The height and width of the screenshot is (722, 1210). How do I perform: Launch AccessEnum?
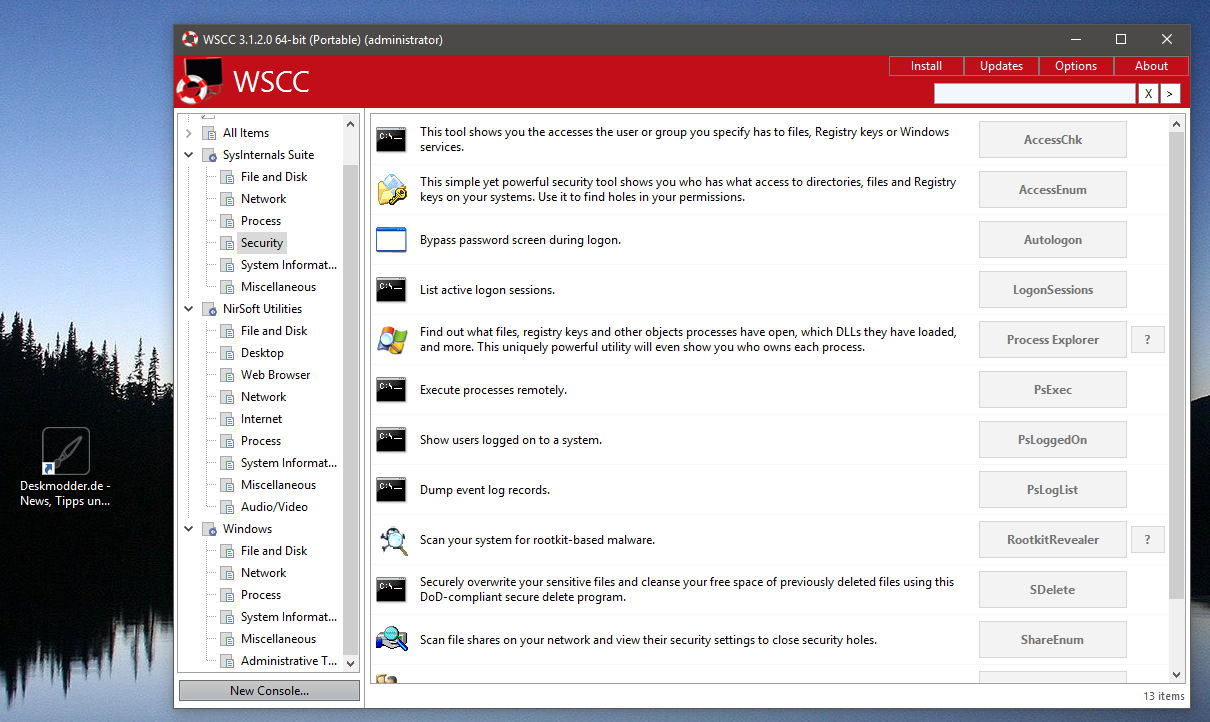pos(1053,190)
